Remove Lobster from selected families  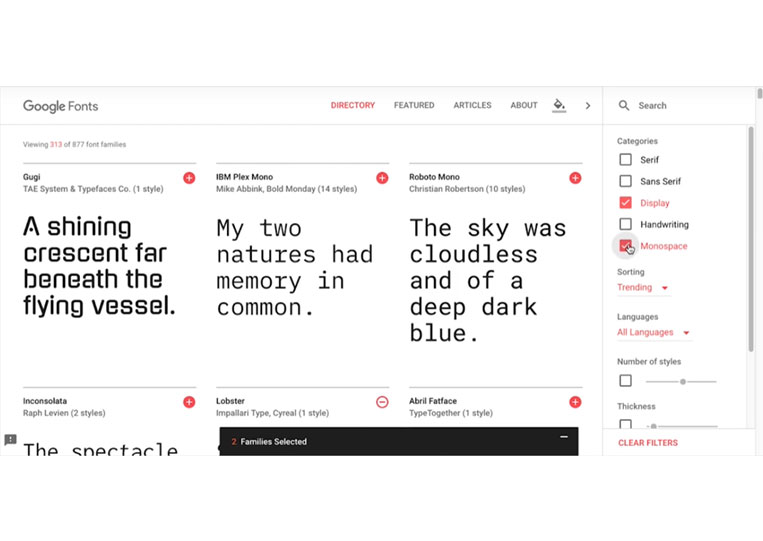(x=382, y=402)
